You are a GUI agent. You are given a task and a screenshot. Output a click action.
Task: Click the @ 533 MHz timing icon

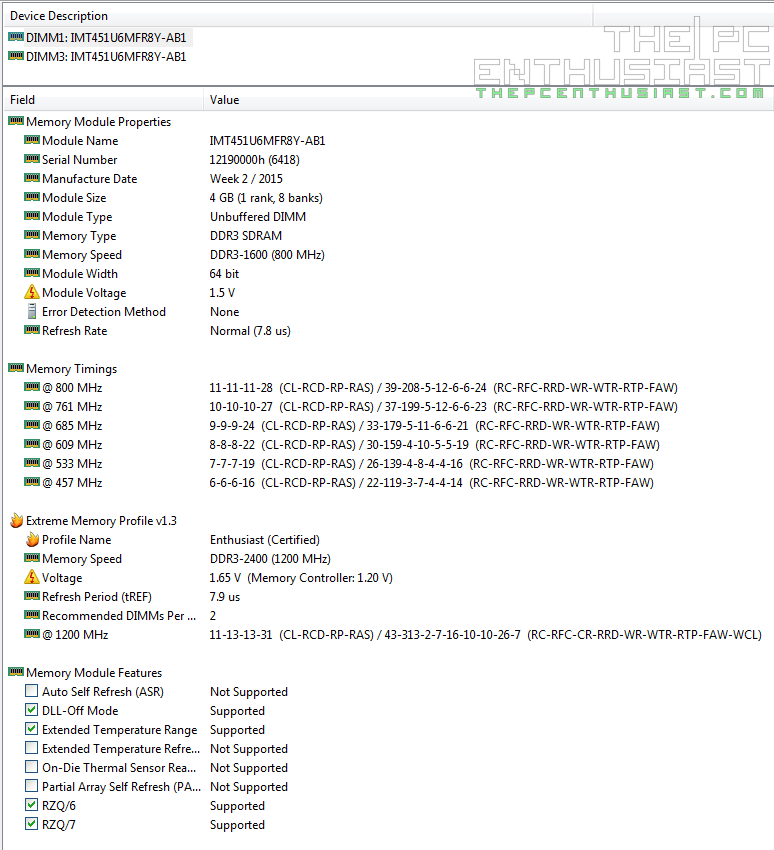(32, 463)
